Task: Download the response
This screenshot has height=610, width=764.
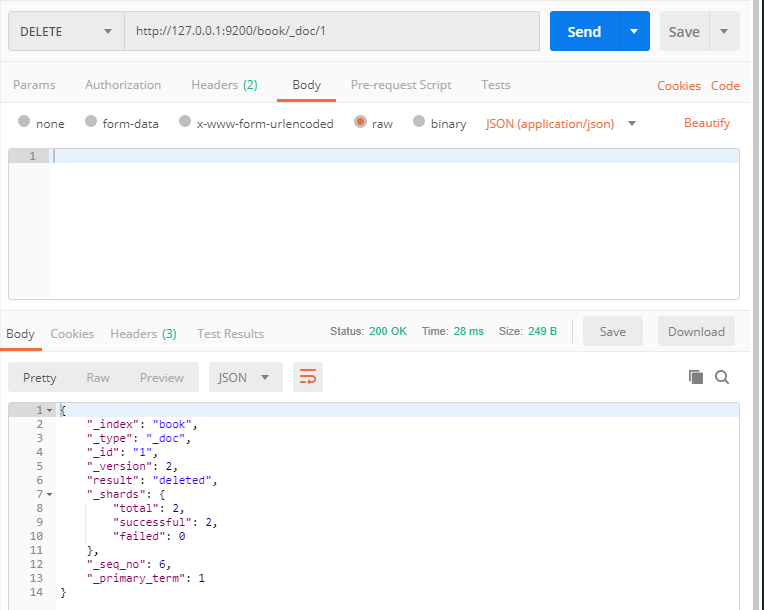Action: [696, 331]
